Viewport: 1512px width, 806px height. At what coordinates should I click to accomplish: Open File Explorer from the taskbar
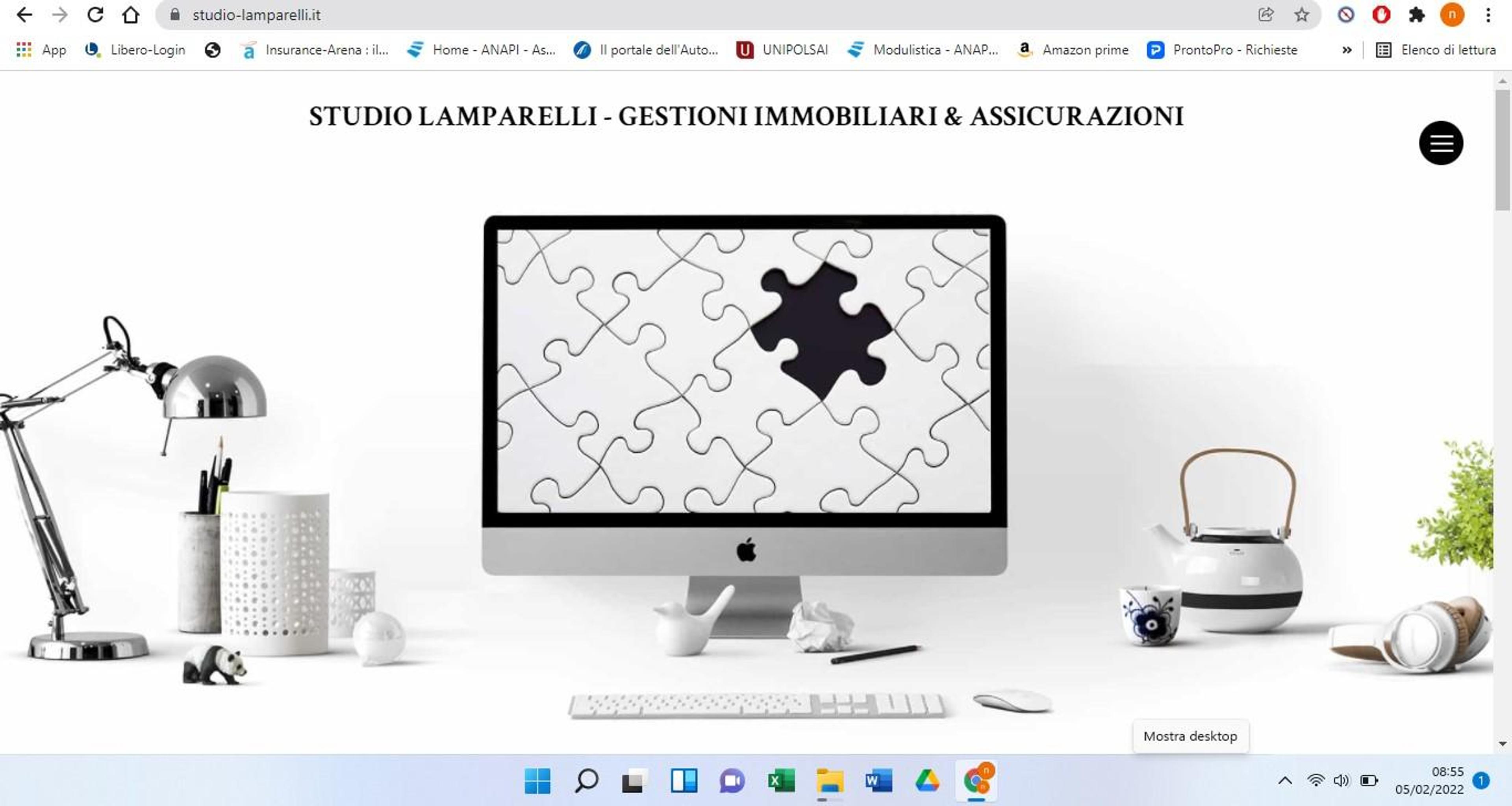pyautogui.click(x=830, y=781)
